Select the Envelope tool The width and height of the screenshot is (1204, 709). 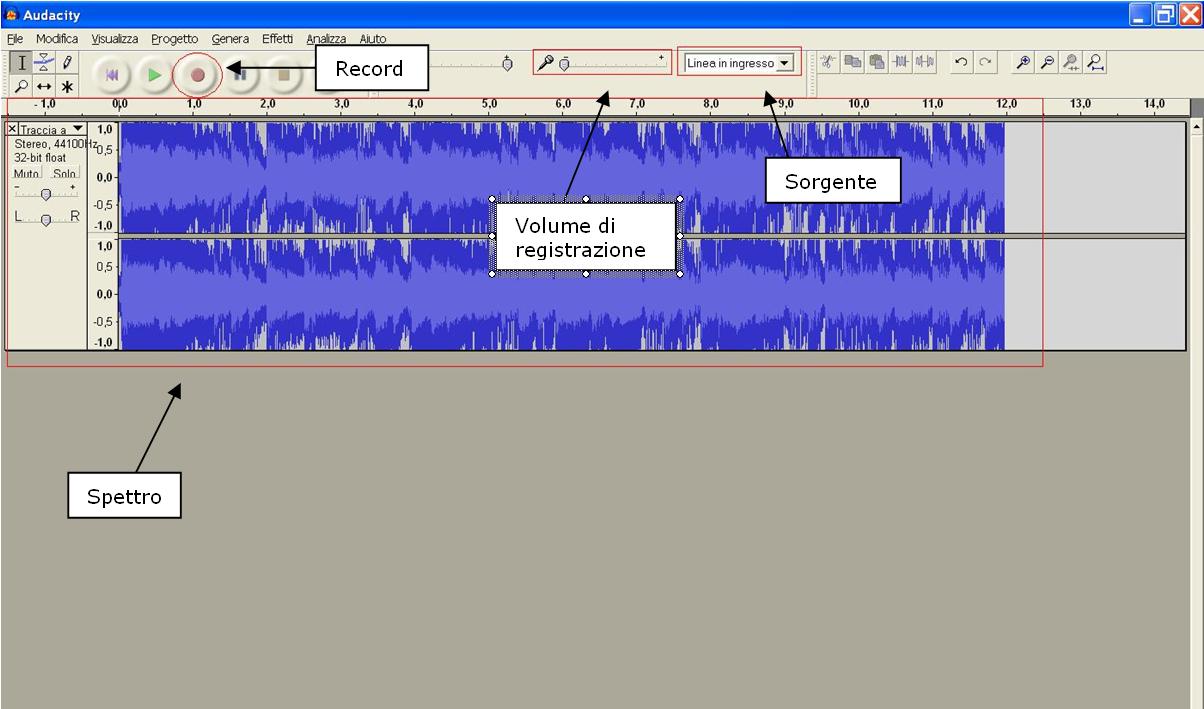pos(45,63)
